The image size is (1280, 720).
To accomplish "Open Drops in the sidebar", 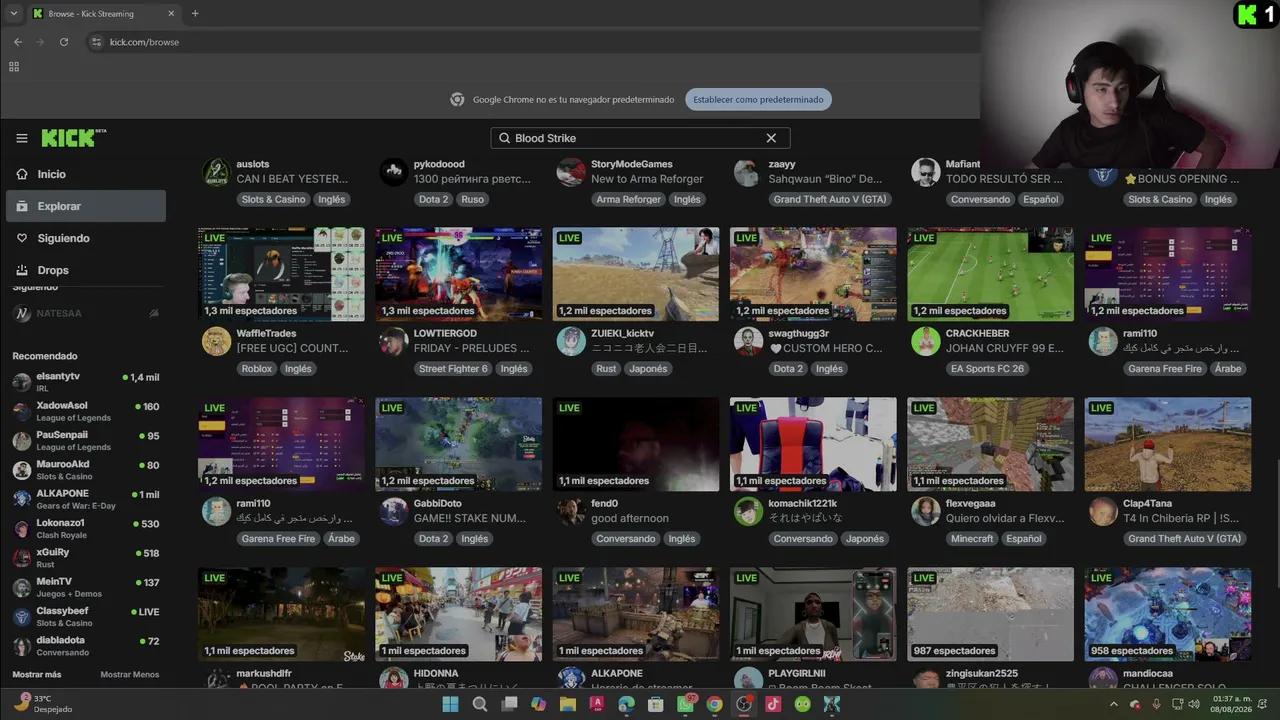I will click(x=86, y=270).
